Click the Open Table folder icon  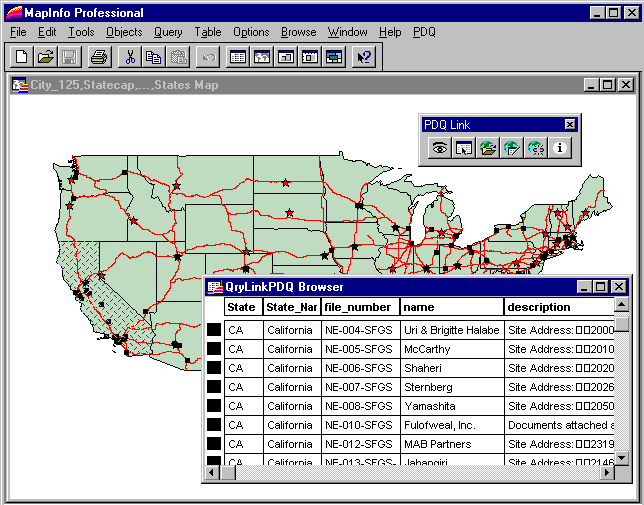point(46,57)
